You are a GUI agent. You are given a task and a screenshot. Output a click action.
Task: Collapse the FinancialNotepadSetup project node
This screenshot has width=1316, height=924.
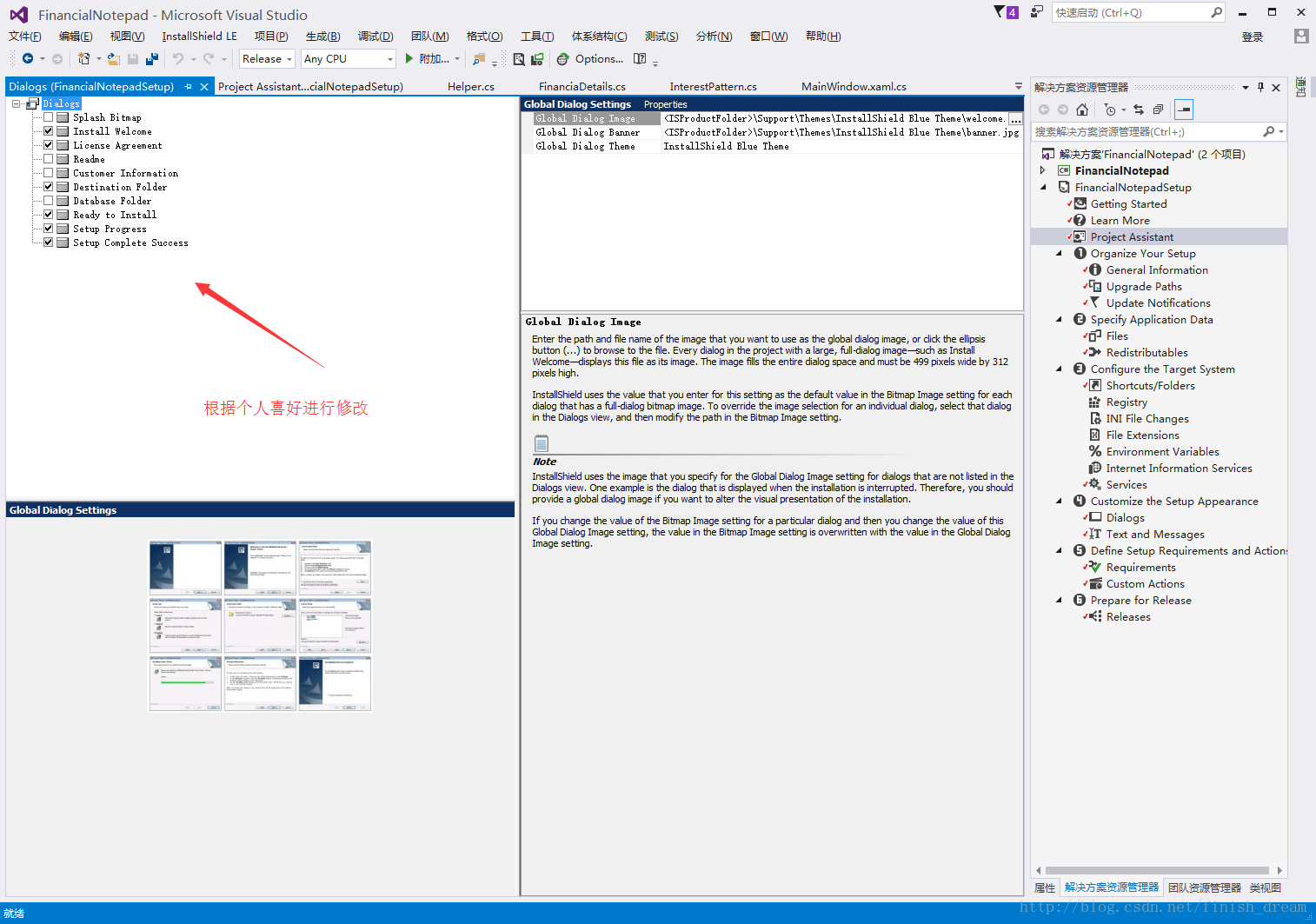coord(1043,187)
